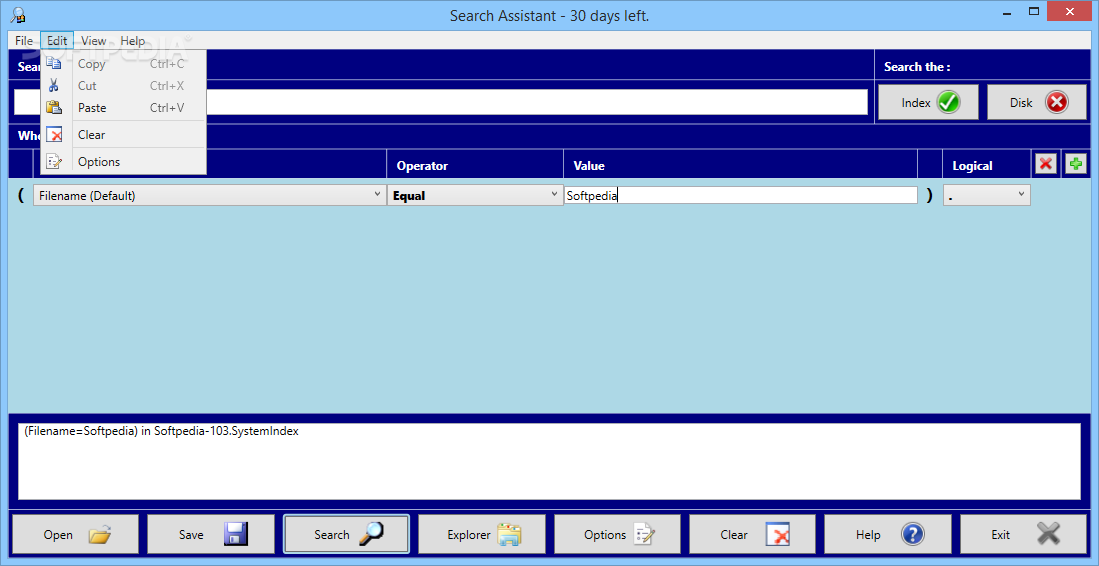Open the View menu
The height and width of the screenshot is (566, 1099).
tap(93, 41)
